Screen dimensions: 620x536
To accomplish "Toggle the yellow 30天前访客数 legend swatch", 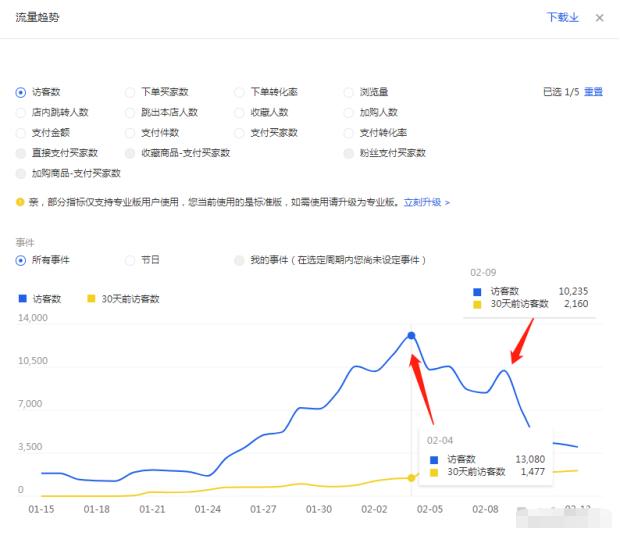I will click(91, 298).
